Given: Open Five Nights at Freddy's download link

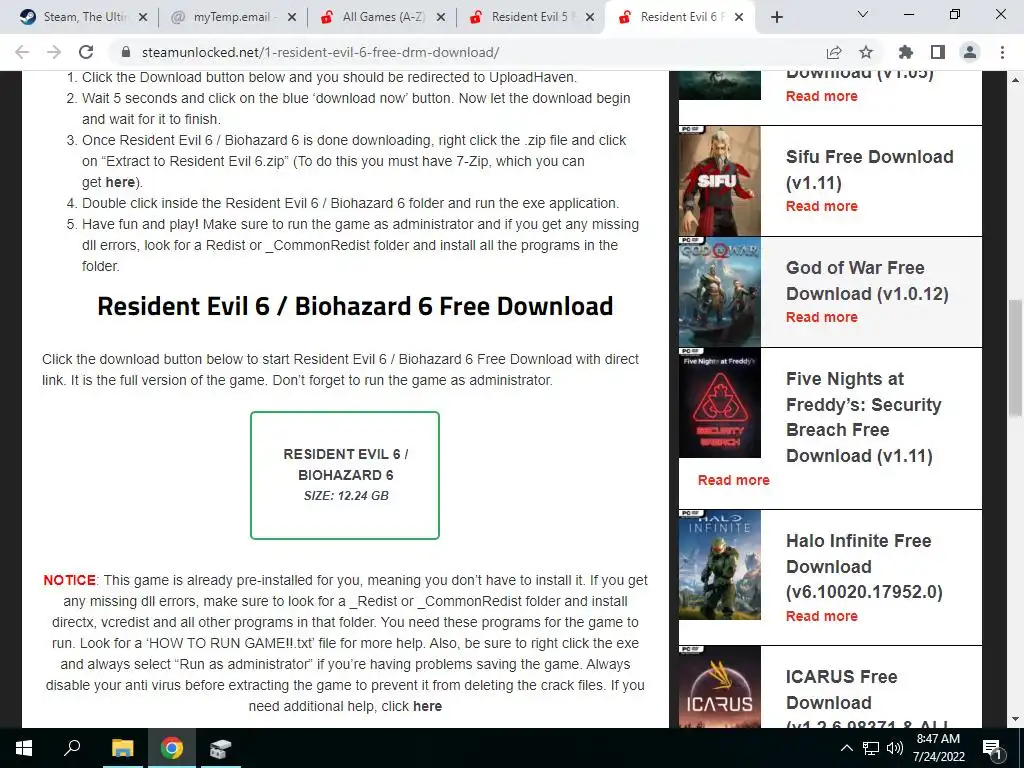Looking at the screenshot, I should pos(863,417).
